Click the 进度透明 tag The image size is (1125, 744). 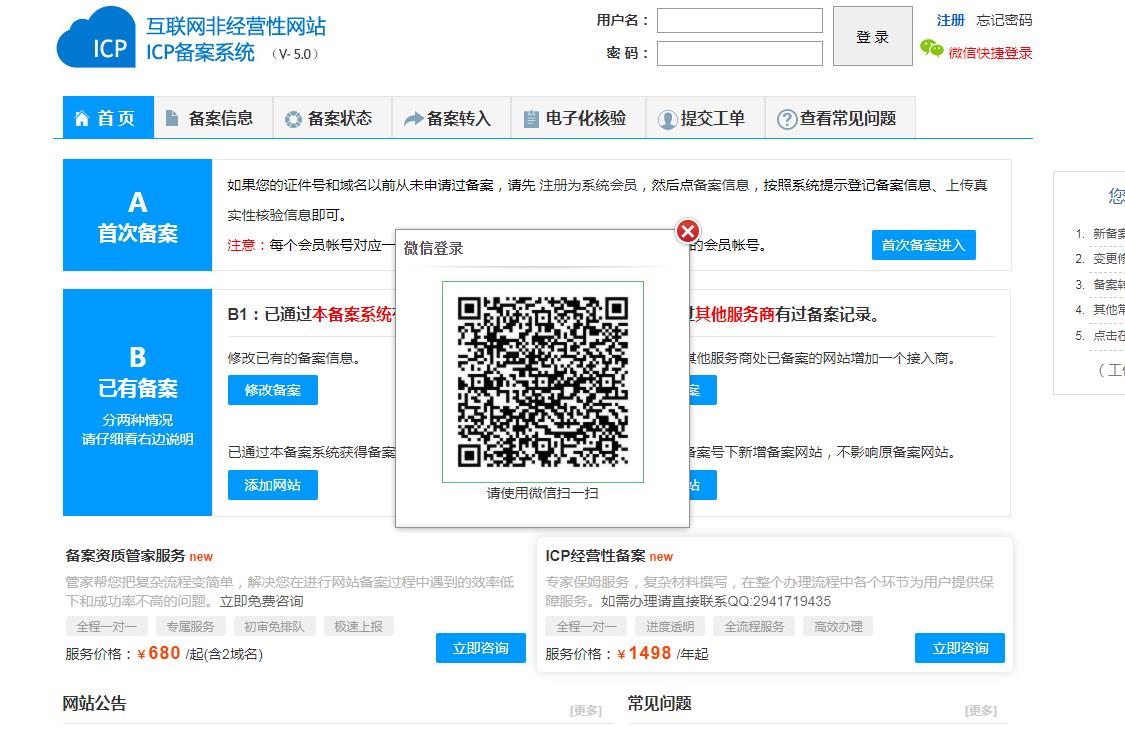click(x=670, y=626)
